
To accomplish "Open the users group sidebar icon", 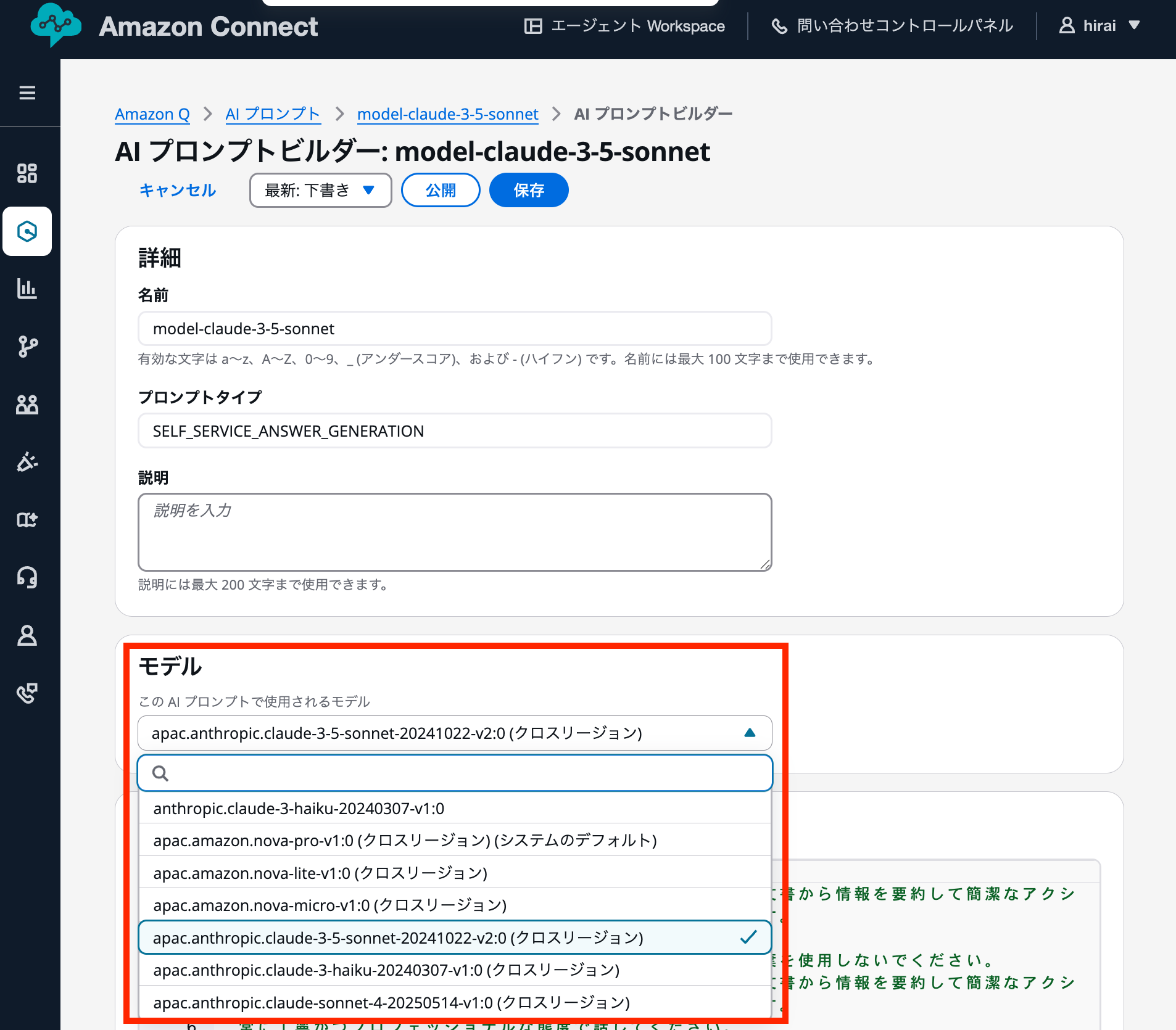I will pyautogui.click(x=27, y=405).
